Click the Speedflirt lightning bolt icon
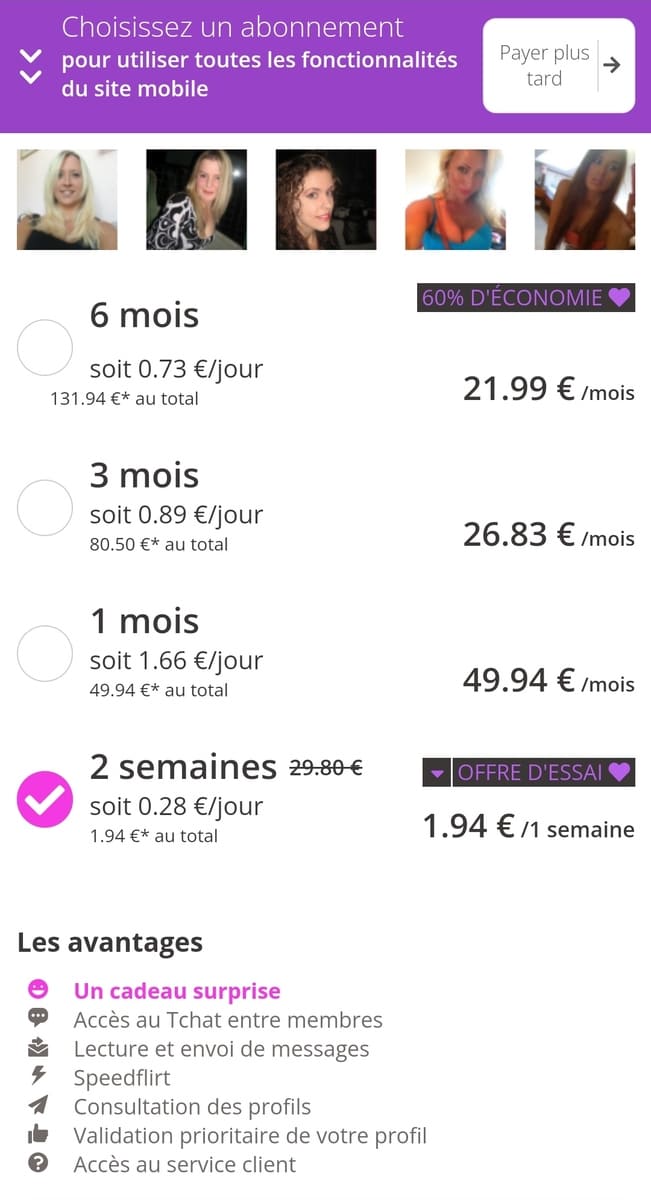This screenshot has width=651, height=1200. (40, 1077)
